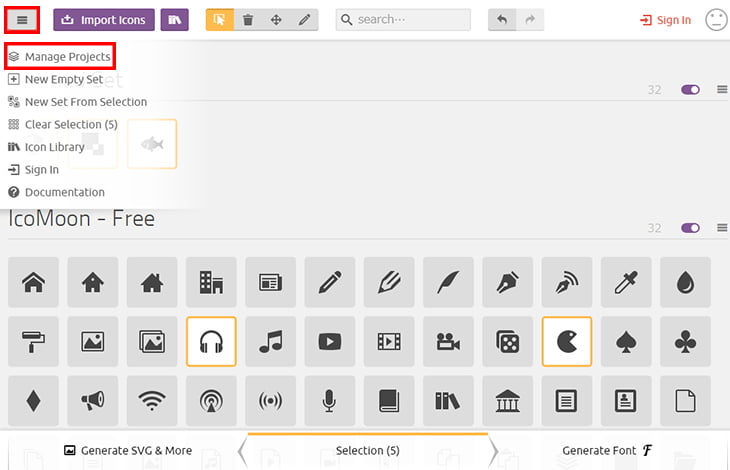Toggle the IcoMoon - Free set switch
Screen dimensions: 730x470
[x=690, y=228]
